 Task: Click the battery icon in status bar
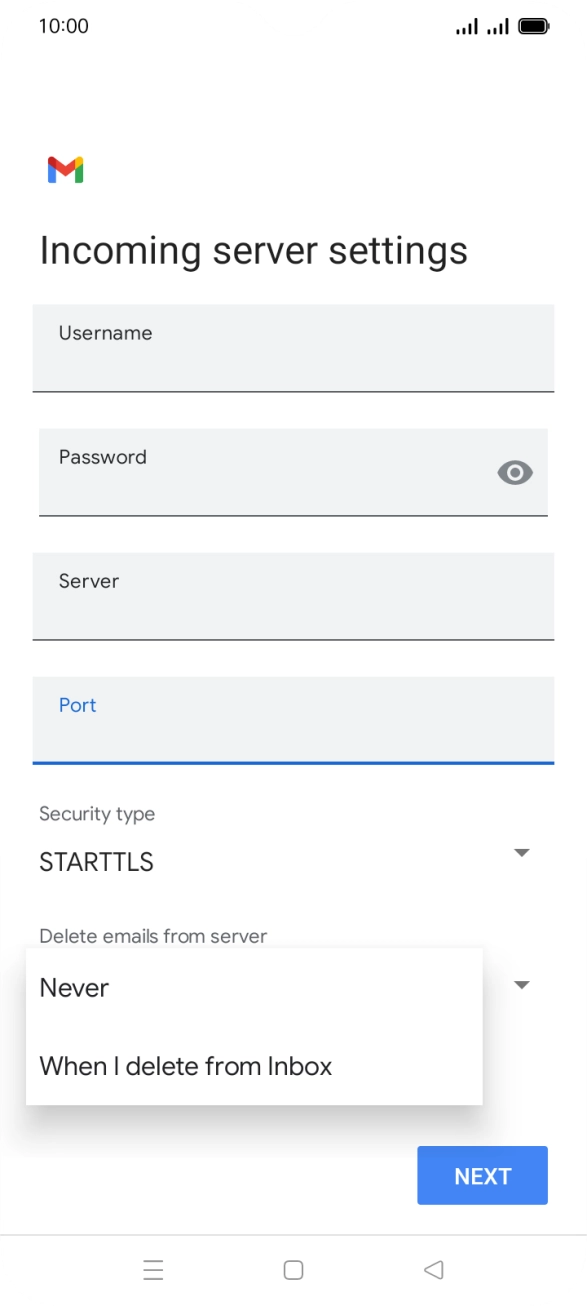(532, 26)
